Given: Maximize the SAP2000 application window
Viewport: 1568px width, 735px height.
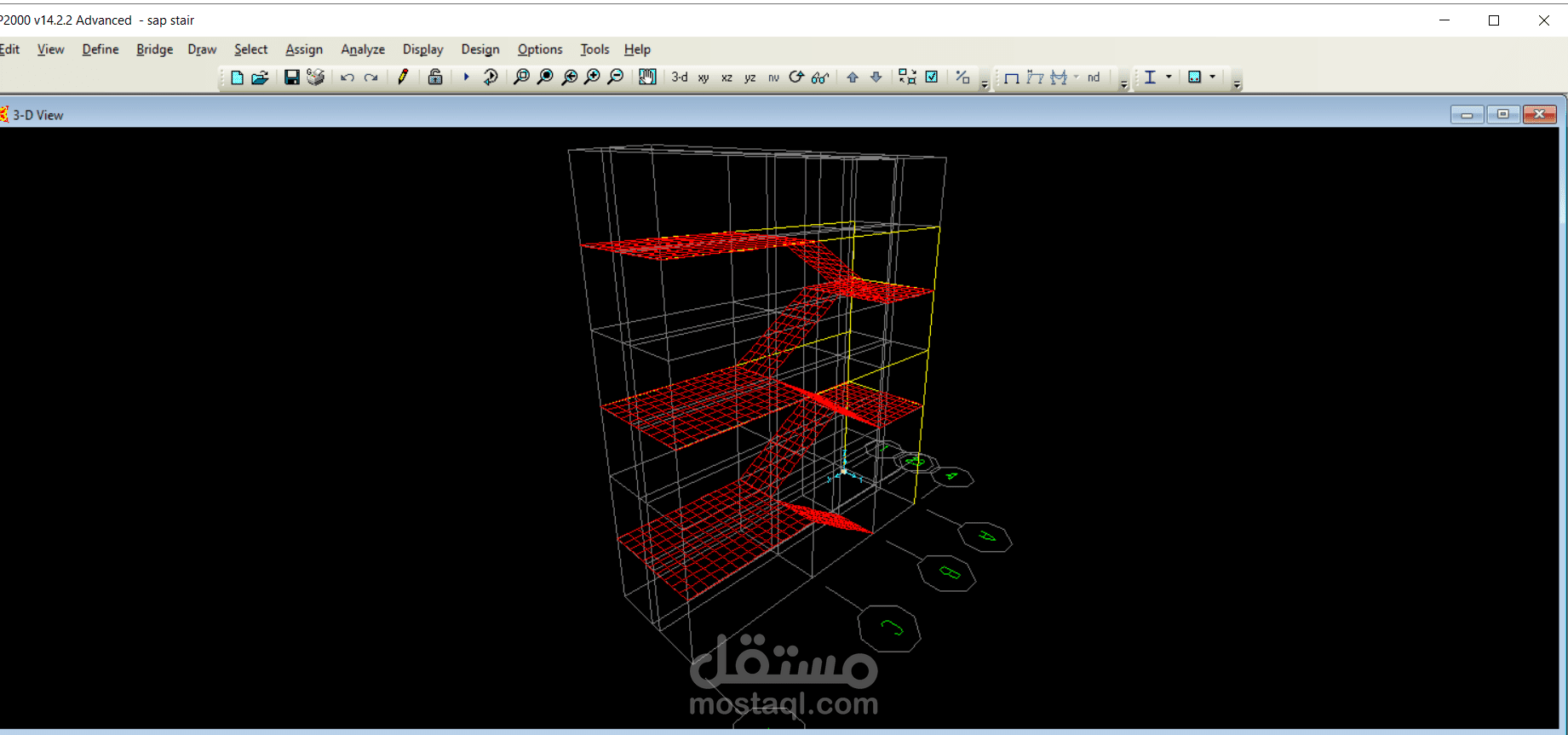Looking at the screenshot, I should click(x=1494, y=20).
